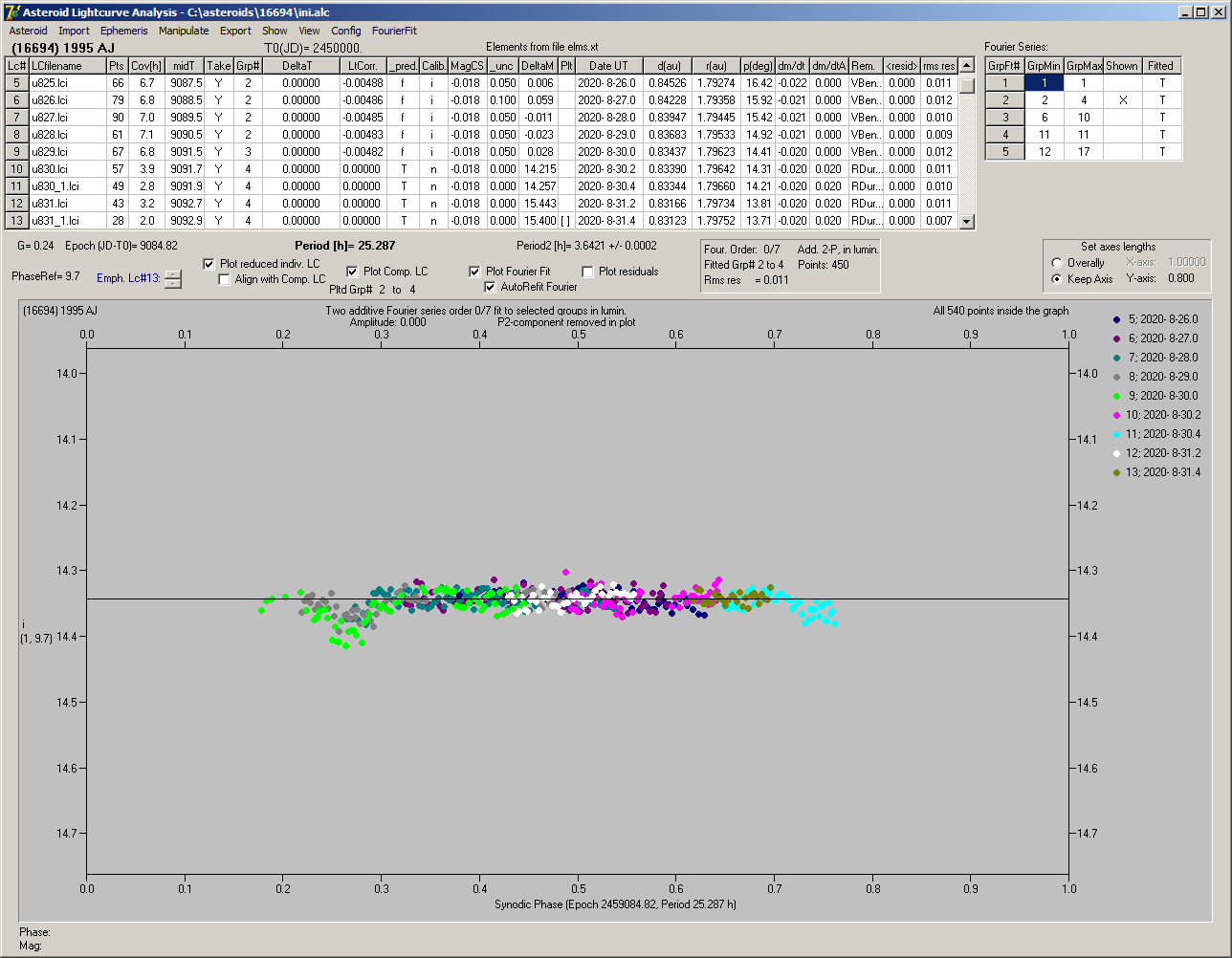Click filename u831_1.lci
The width and height of the screenshot is (1232, 958).
[67, 221]
